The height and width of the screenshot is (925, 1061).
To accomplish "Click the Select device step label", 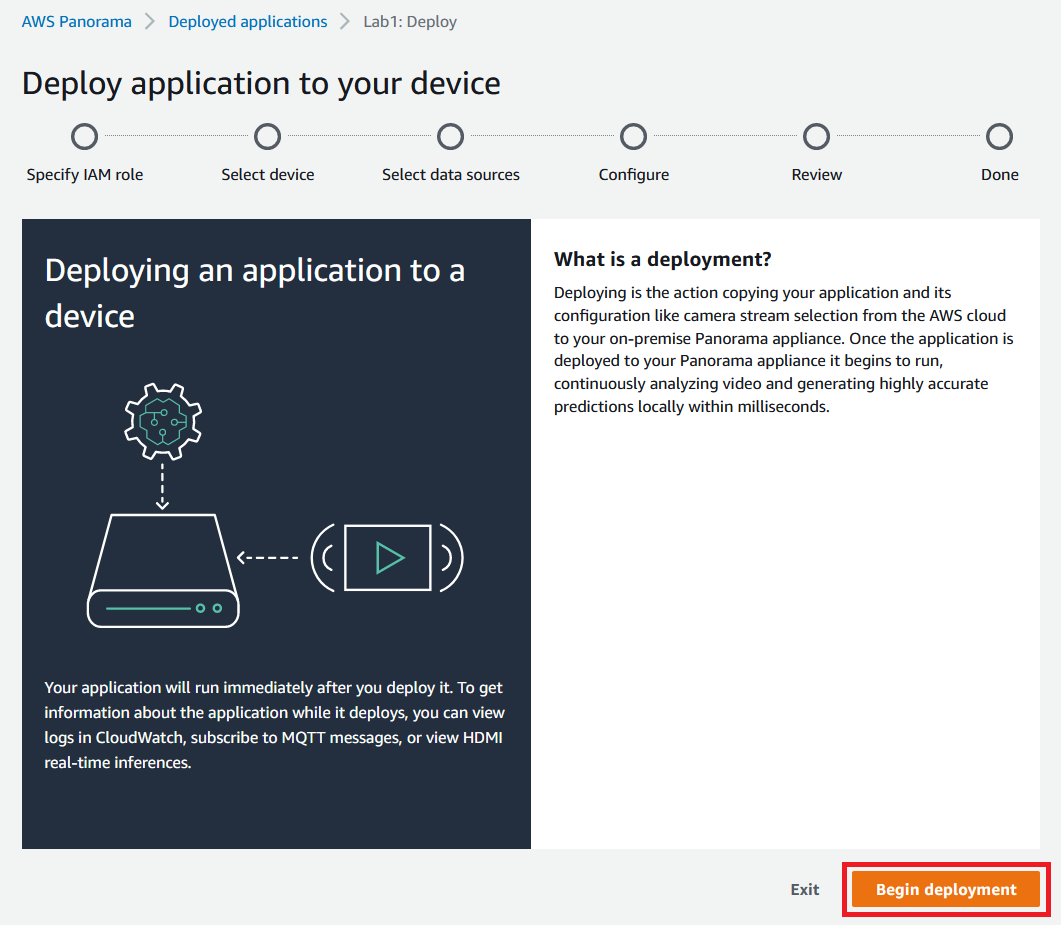I will (268, 175).
